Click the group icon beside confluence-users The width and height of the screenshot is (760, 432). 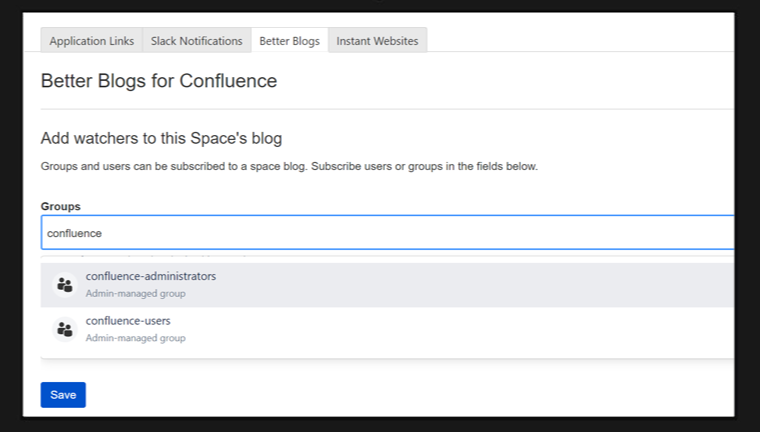point(65,329)
